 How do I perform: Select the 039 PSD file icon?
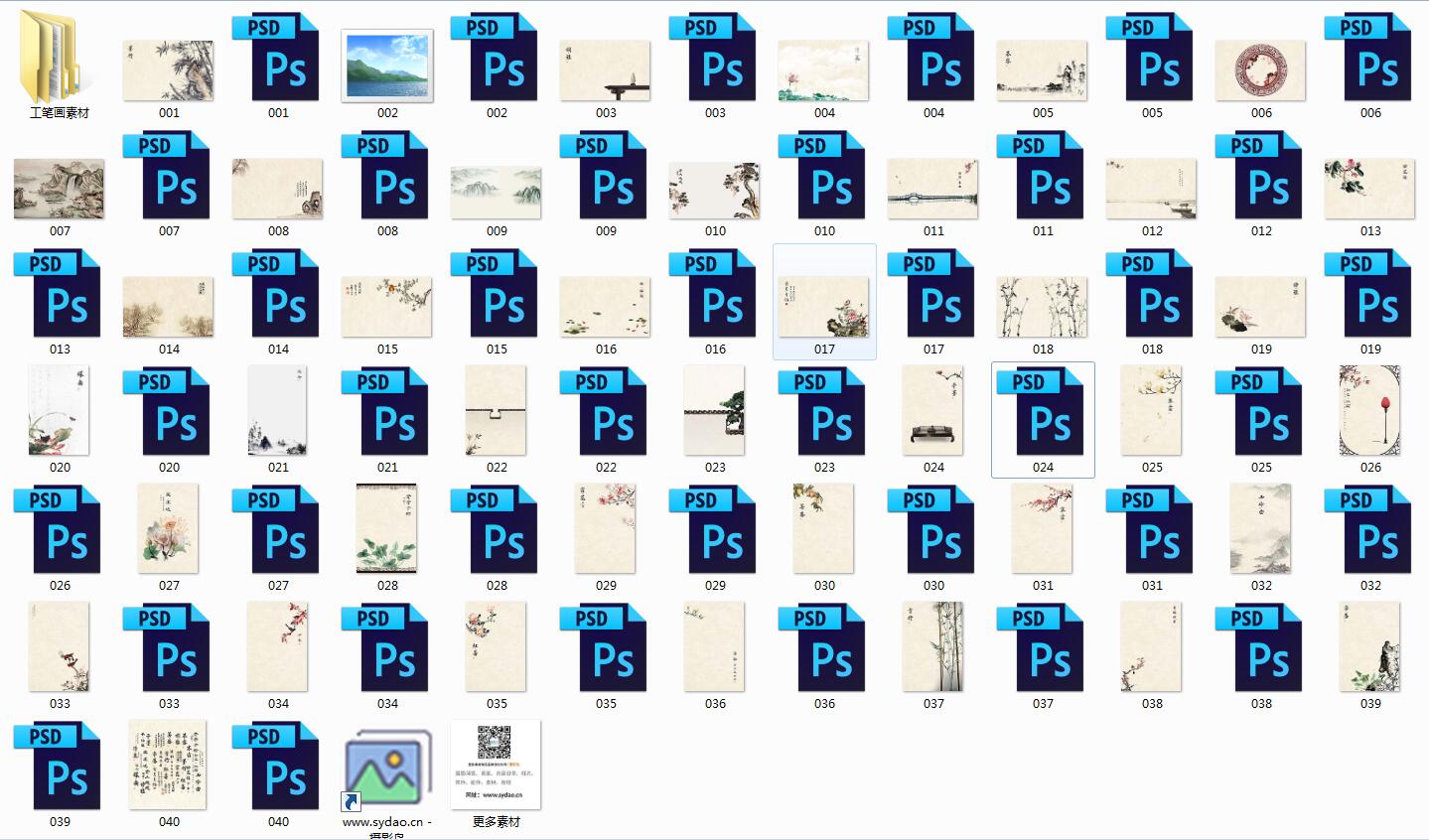point(59,767)
